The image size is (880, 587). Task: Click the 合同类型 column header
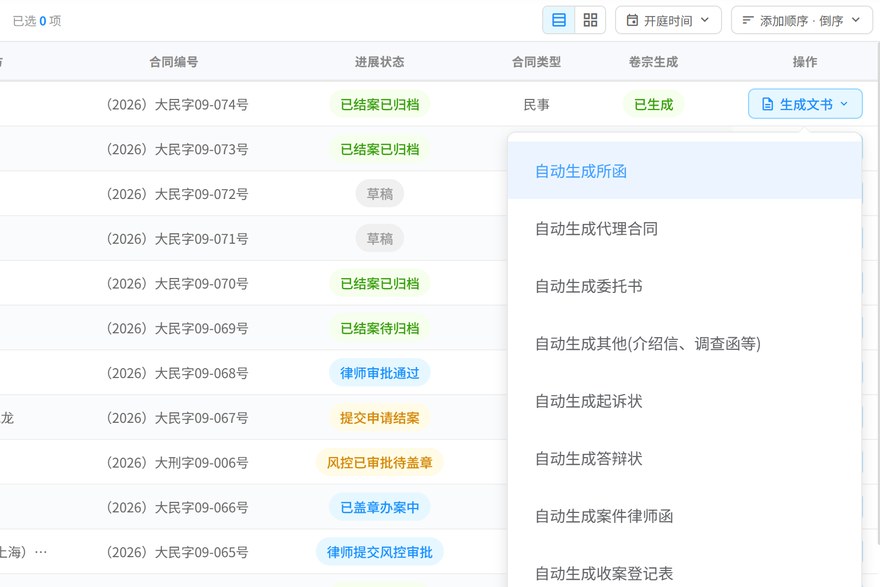[x=536, y=62]
